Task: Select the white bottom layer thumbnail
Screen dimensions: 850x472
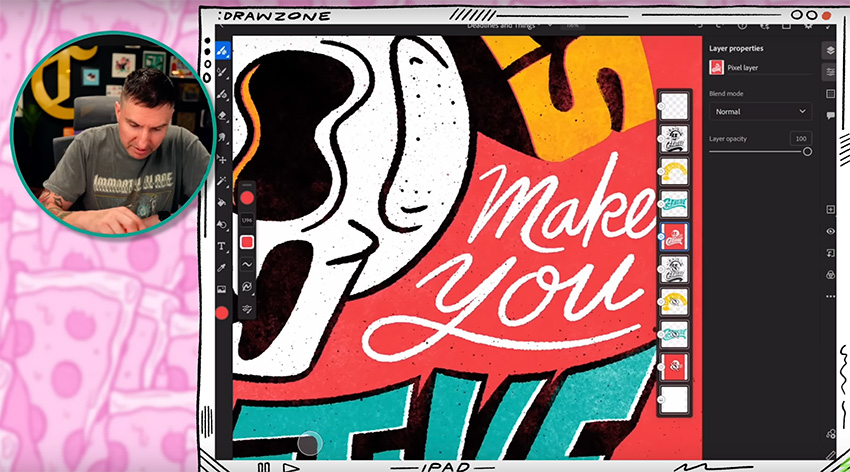Action: (675, 400)
